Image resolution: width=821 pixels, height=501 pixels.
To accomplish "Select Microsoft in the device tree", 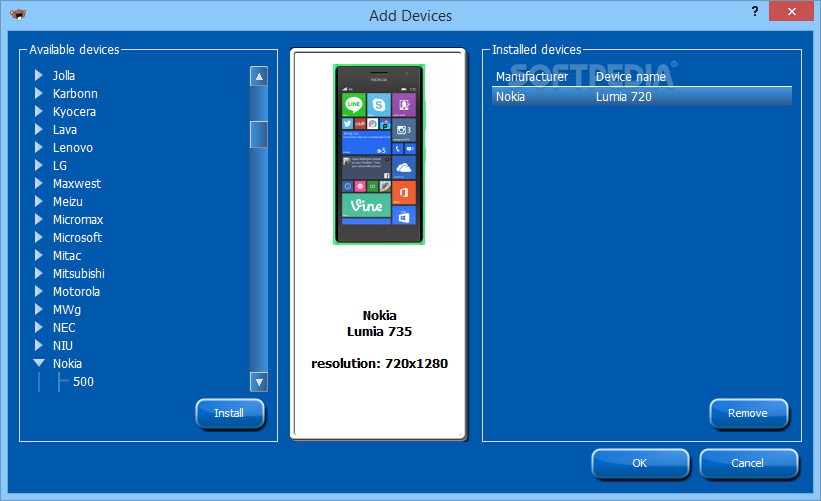I will tap(77, 238).
